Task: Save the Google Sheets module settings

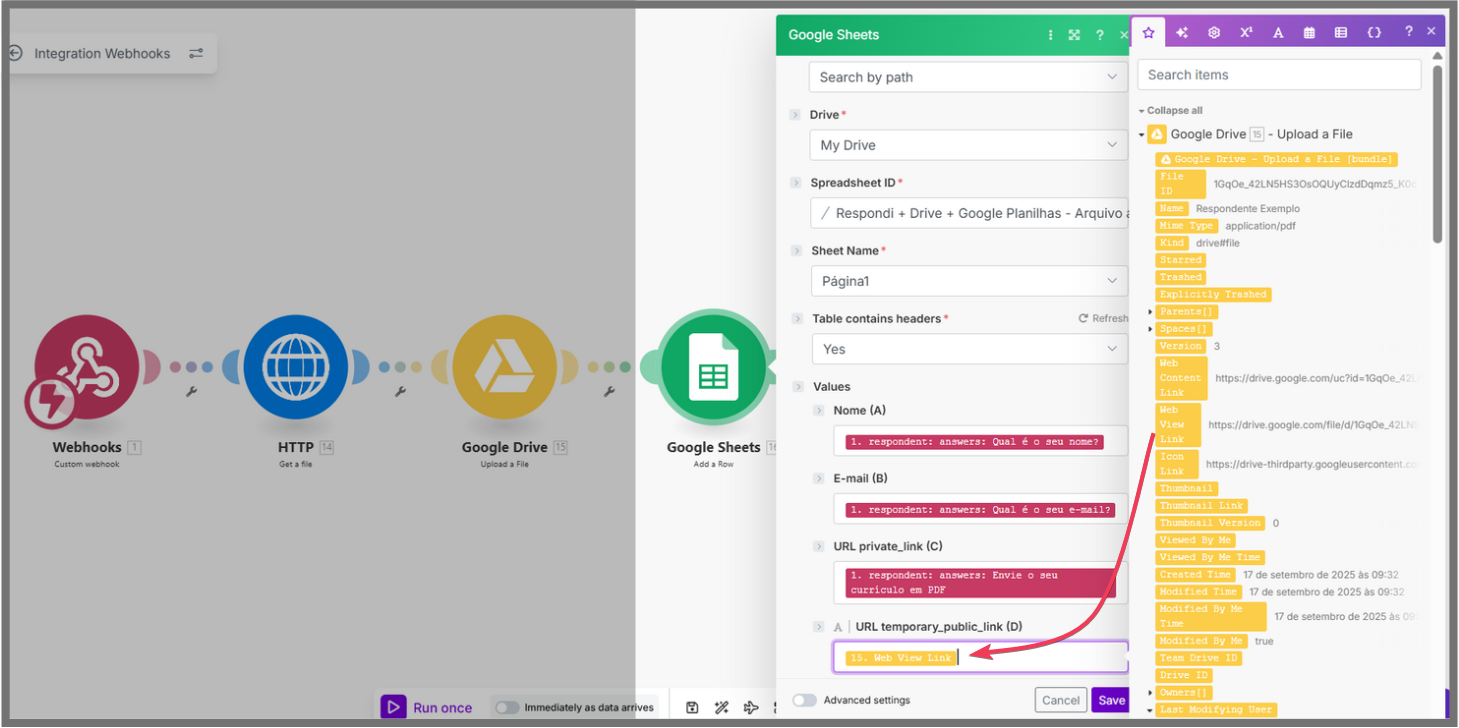Action: click(x=1112, y=700)
